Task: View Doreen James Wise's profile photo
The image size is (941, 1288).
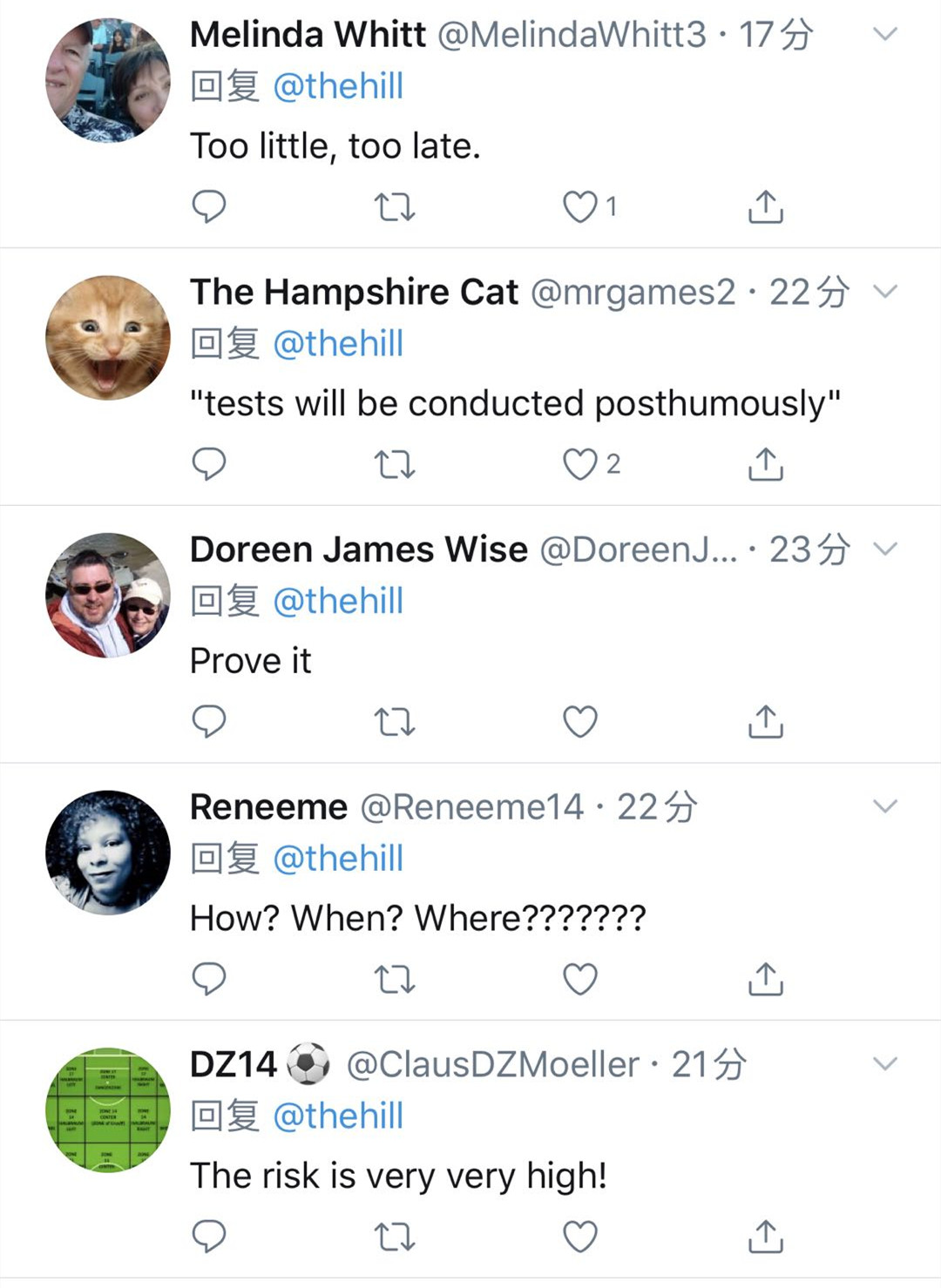Action: pos(108,595)
